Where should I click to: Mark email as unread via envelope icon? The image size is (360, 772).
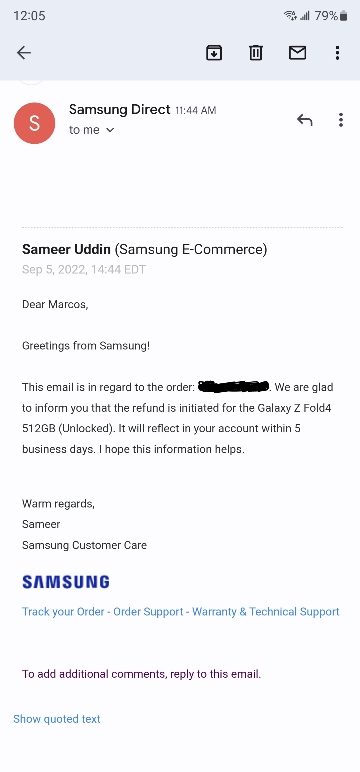click(297, 53)
